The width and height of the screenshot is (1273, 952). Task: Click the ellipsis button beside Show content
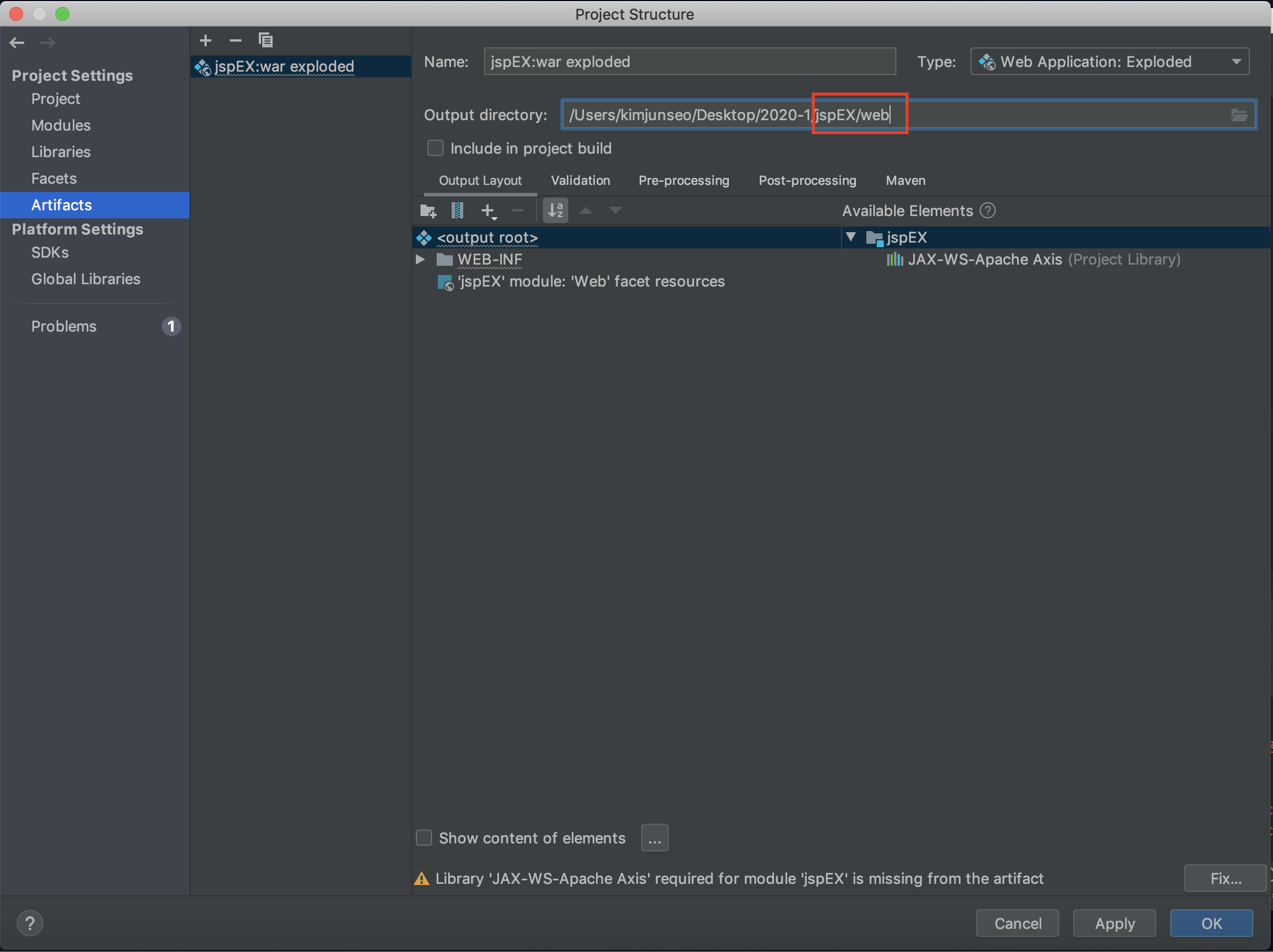654,838
